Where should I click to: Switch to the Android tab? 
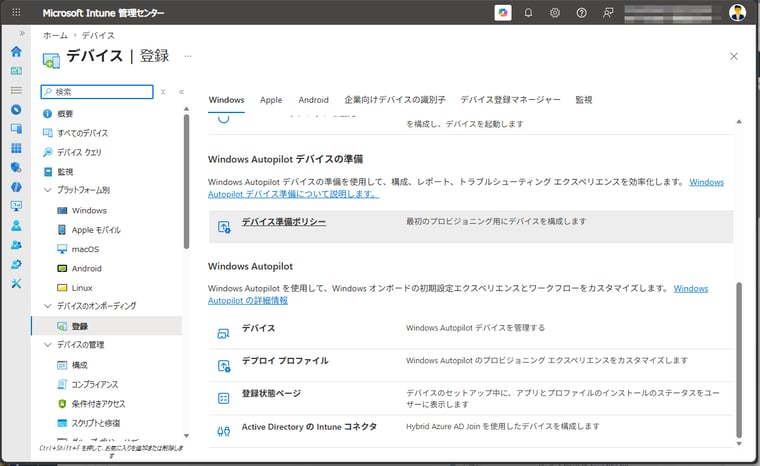point(314,100)
